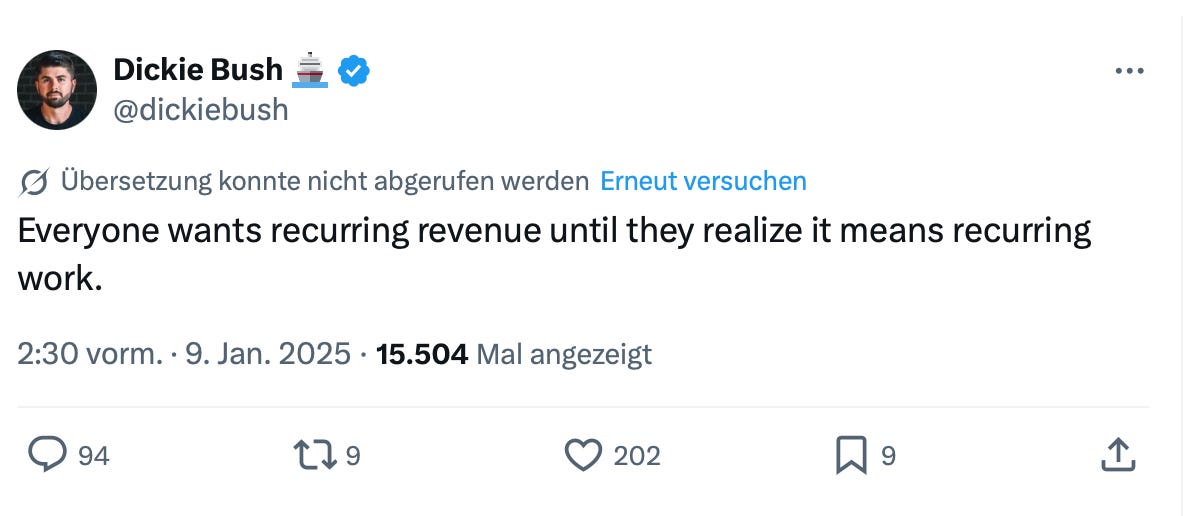Image resolution: width=1188 pixels, height=516 pixels.
Task: Click the ship emoji beside Dickie Bush
Action: (309, 70)
